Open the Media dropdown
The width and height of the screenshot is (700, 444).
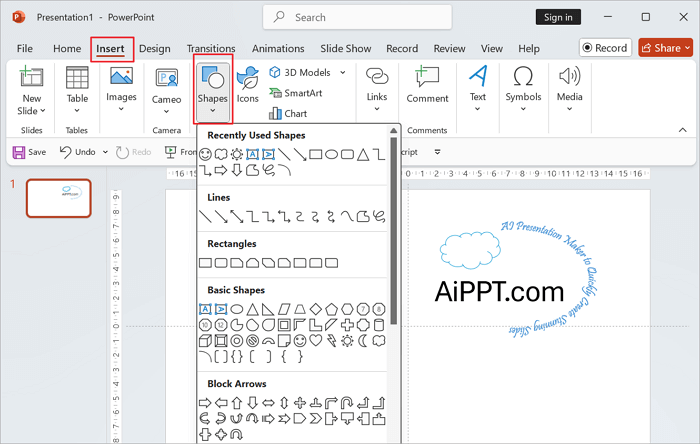[x=570, y=89]
